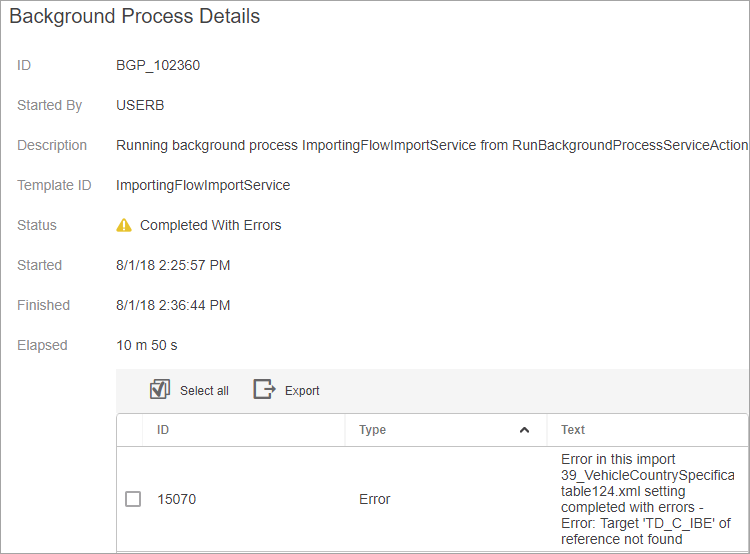750x554 pixels.
Task: Sort by the ID column header
Action: click(164, 430)
